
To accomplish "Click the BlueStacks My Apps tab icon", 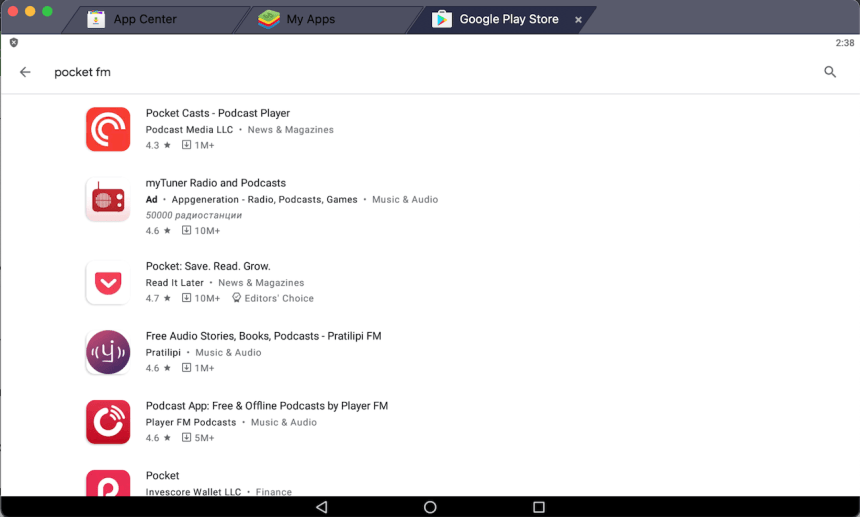I will (x=269, y=19).
